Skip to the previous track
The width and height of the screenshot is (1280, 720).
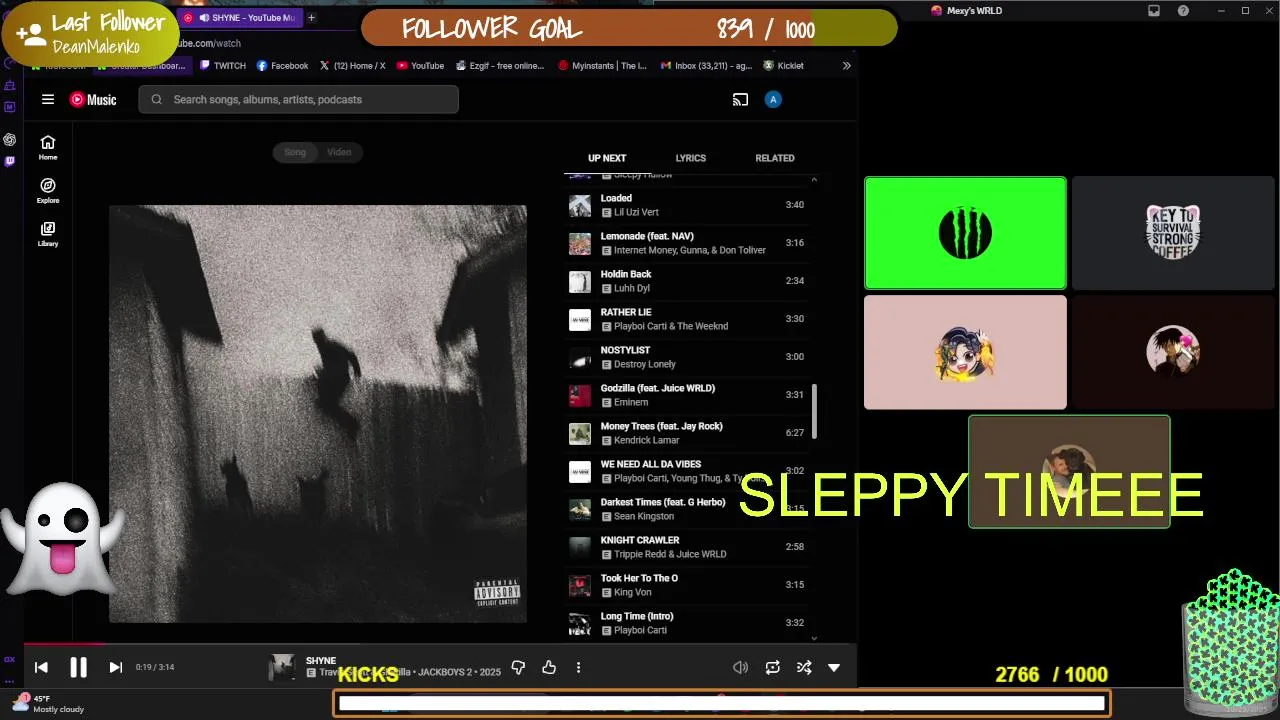pos(41,667)
